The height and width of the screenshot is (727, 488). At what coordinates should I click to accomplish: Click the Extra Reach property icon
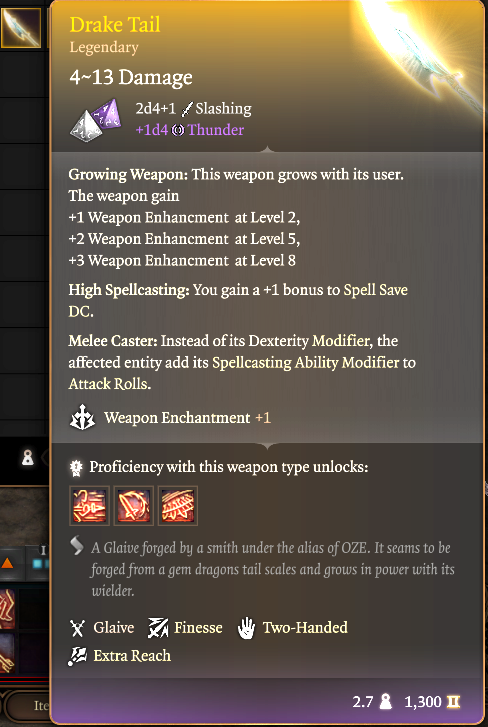click(77, 656)
